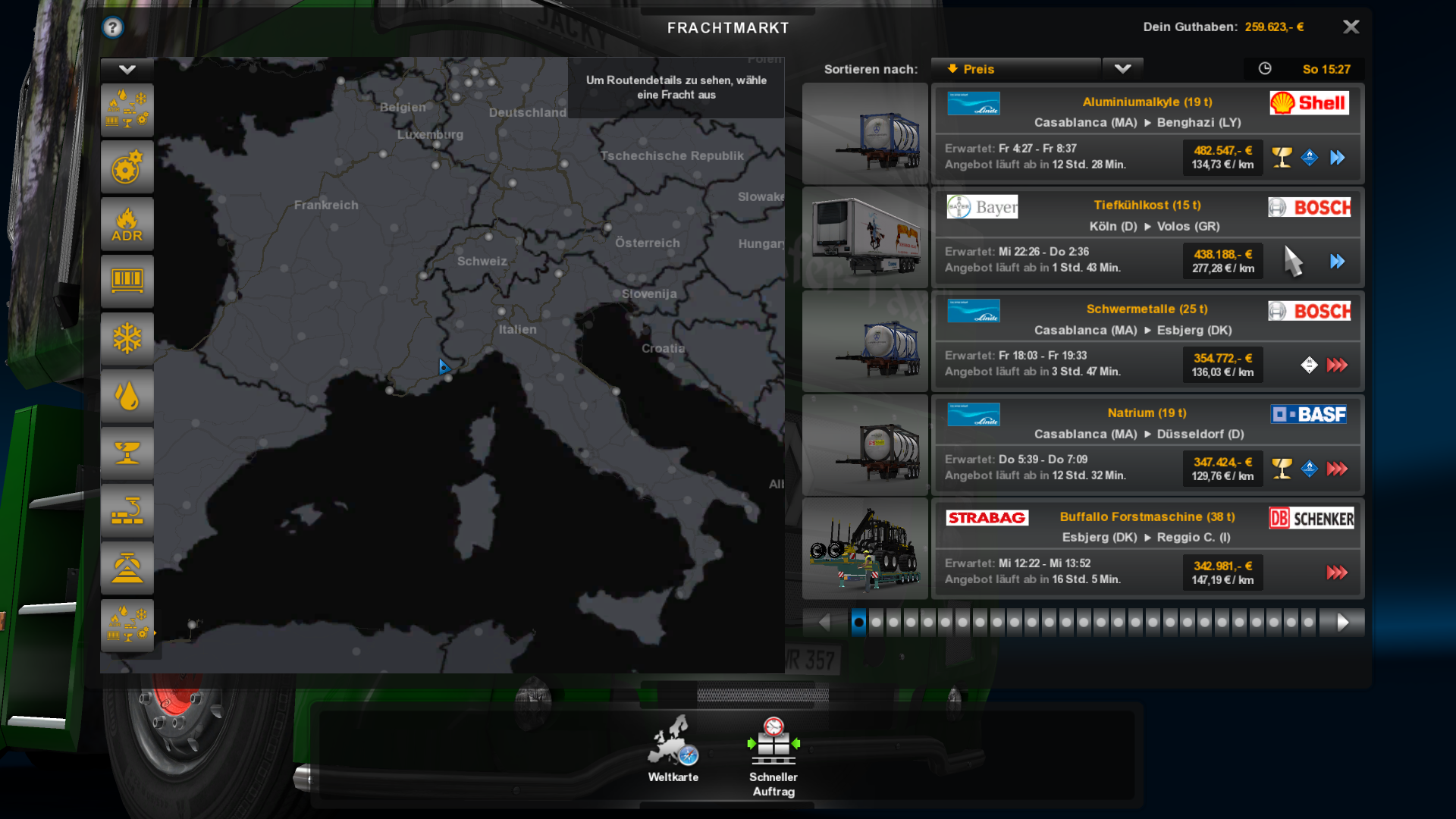Click the blue player position marker on map
The height and width of the screenshot is (819, 1456).
click(x=444, y=367)
